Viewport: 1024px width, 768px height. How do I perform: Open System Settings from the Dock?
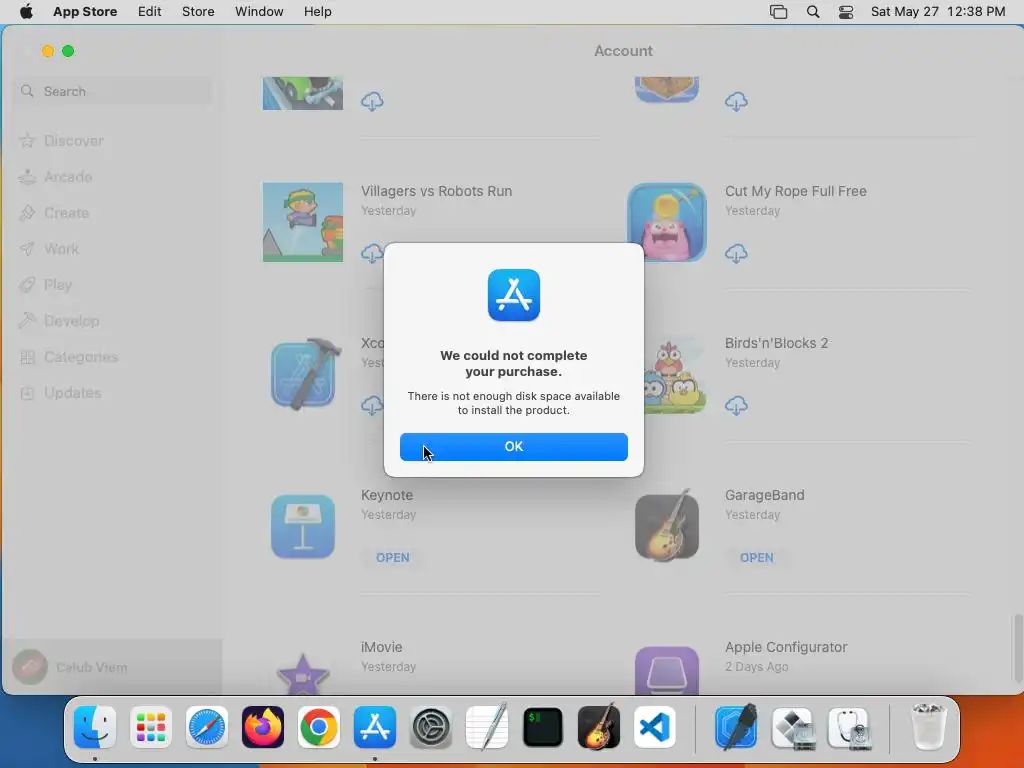(x=430, y=727)
